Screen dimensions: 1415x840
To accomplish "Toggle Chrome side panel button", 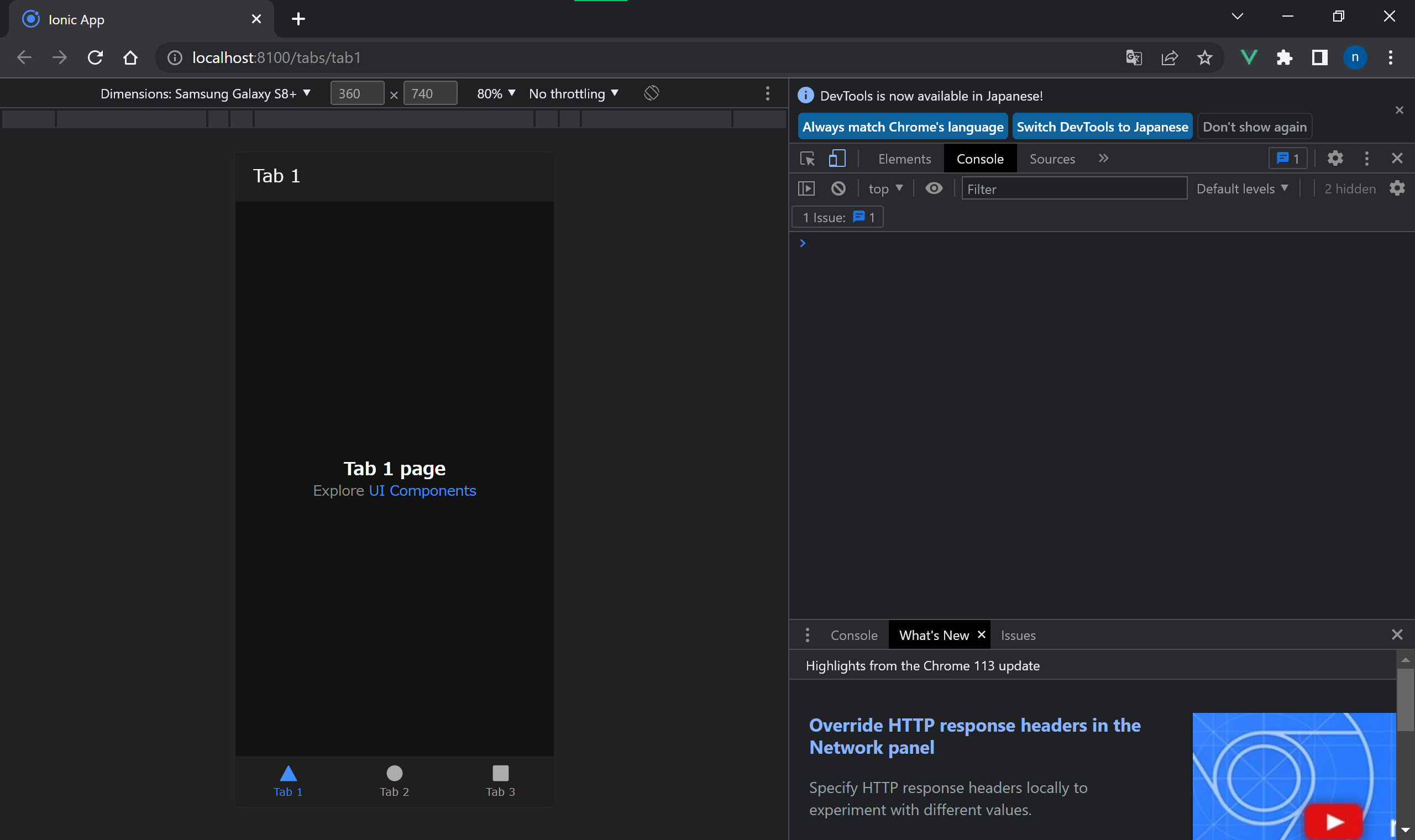I will [x=1319, y=57].
